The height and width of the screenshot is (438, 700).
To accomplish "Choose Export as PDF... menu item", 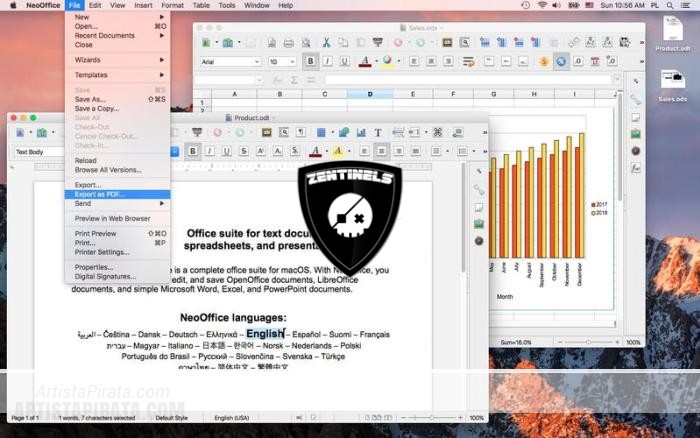I will [x=117, y=194].
